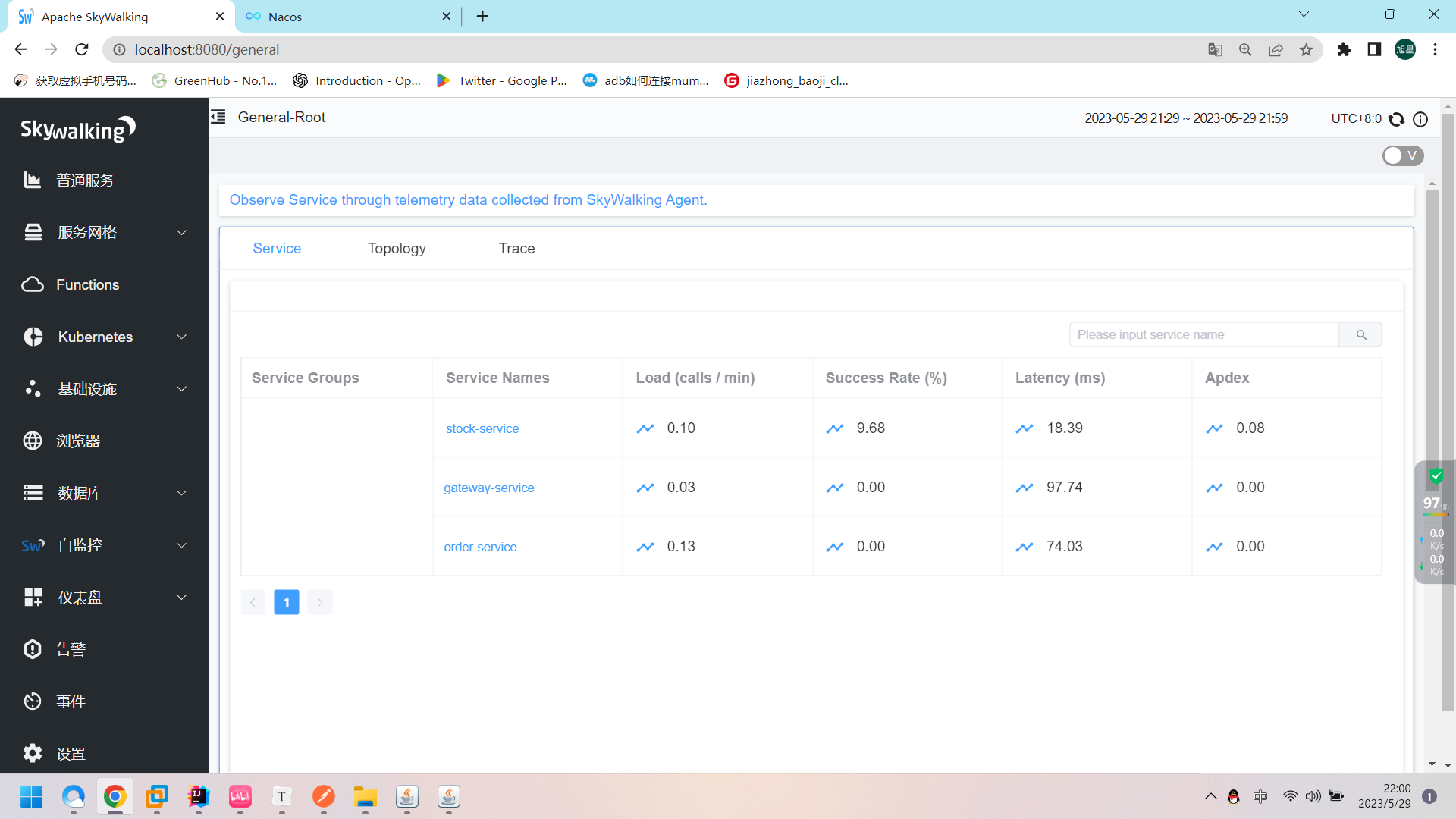Toggle the V edit mode switch
Image resolution: width=1456 pixels, height=819 pixels.
coord(1402,155)
